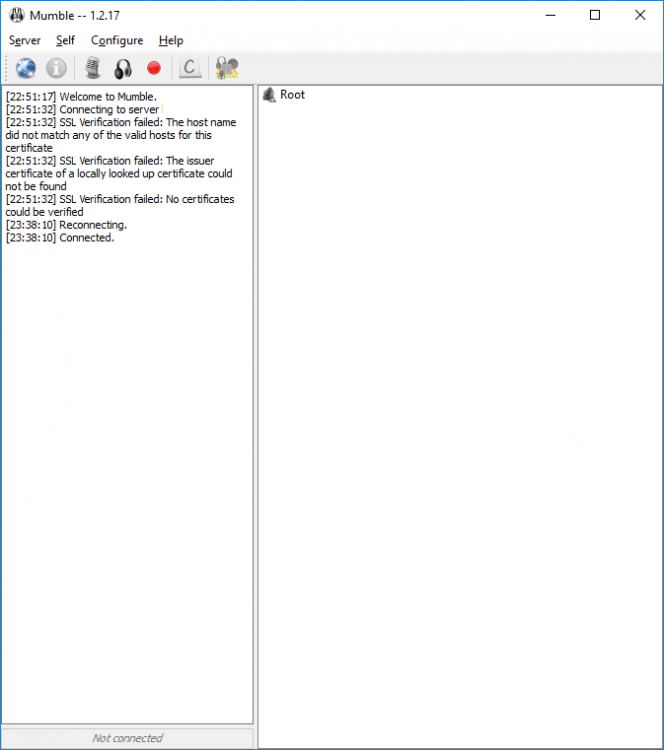Start recording with the red record button

coord(153,68)
